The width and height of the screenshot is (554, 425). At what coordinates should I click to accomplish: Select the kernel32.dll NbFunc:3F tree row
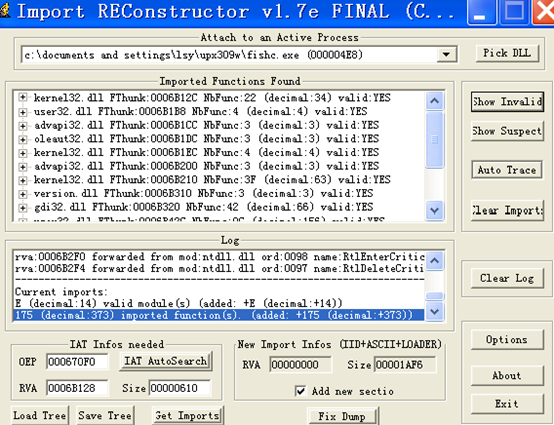click(x=212, y=180)
